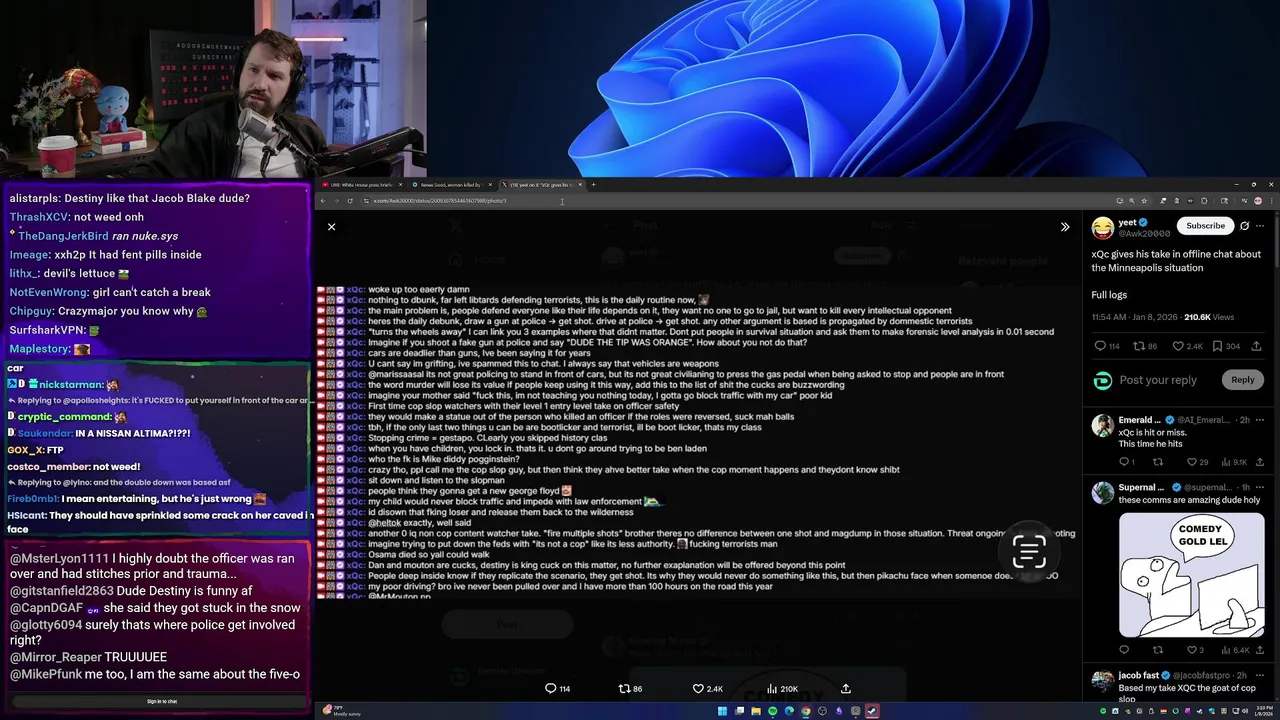
Task: Open the floating image text scan icon
Action: (x=1029, y=551)
